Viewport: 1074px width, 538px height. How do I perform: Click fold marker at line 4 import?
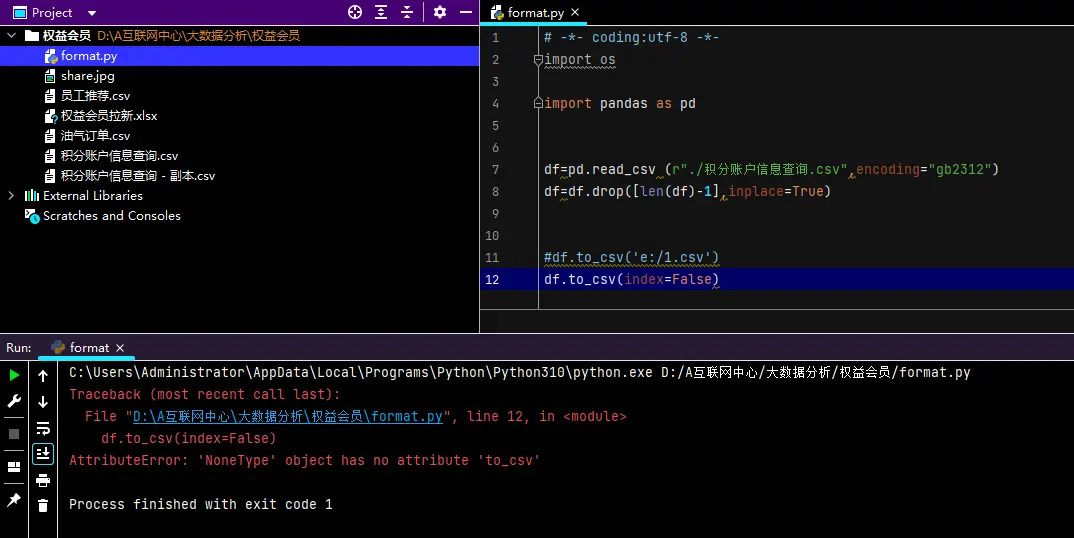point(538,103)
